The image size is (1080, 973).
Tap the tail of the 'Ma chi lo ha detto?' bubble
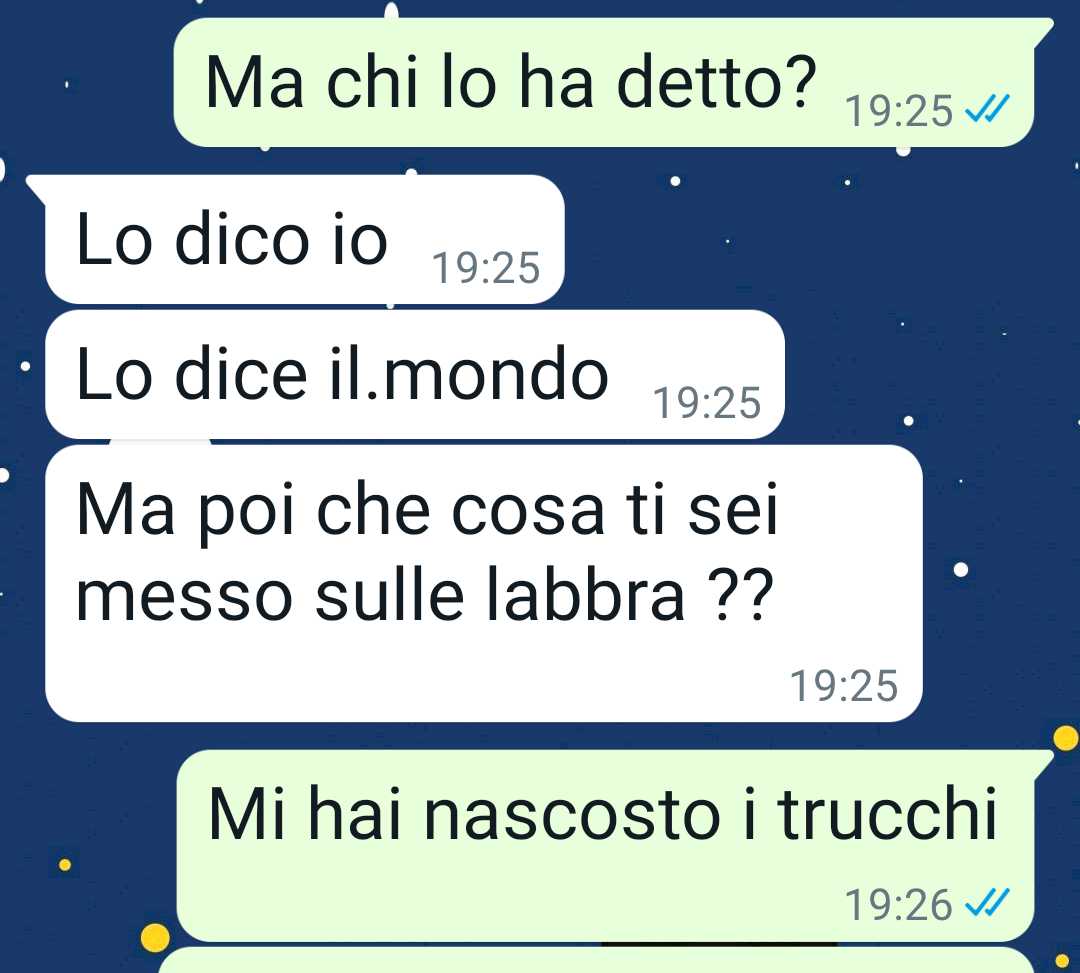point(1043,30)
